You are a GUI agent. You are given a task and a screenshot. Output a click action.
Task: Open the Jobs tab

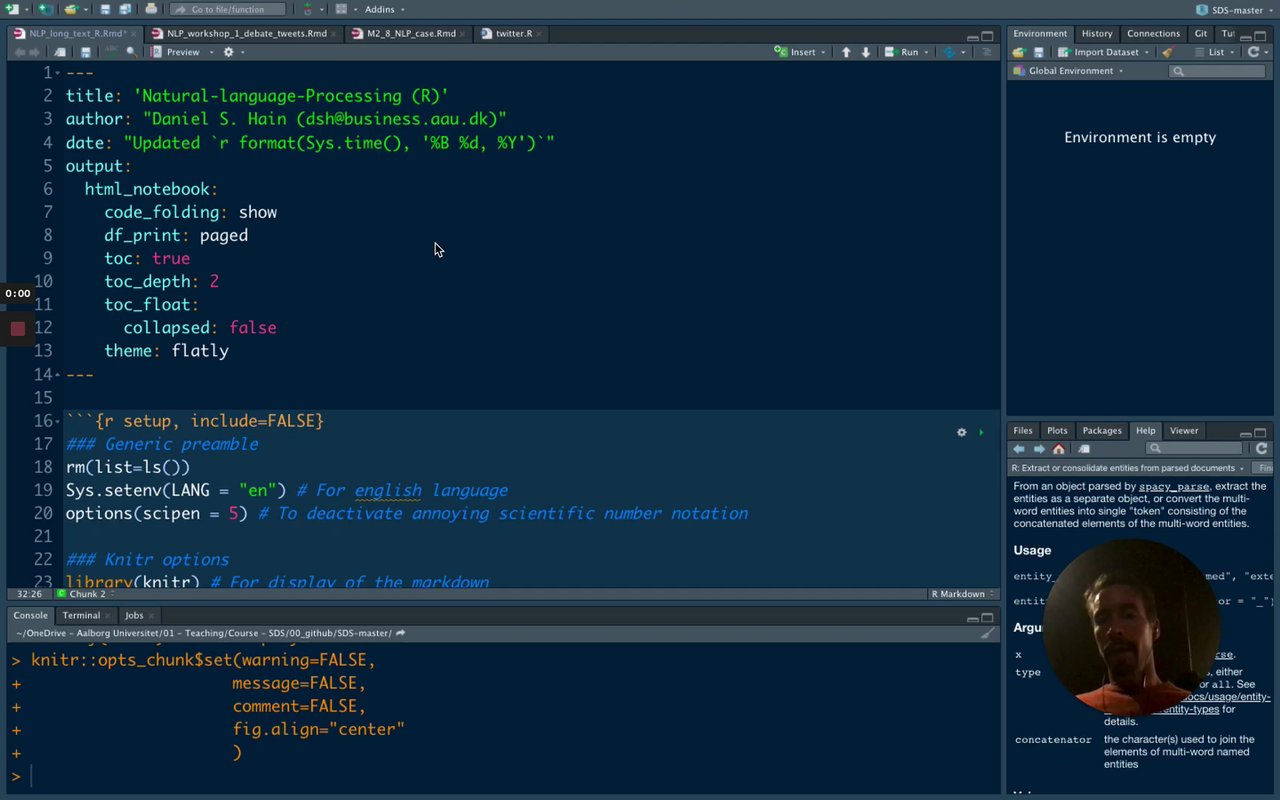point(134,616)
